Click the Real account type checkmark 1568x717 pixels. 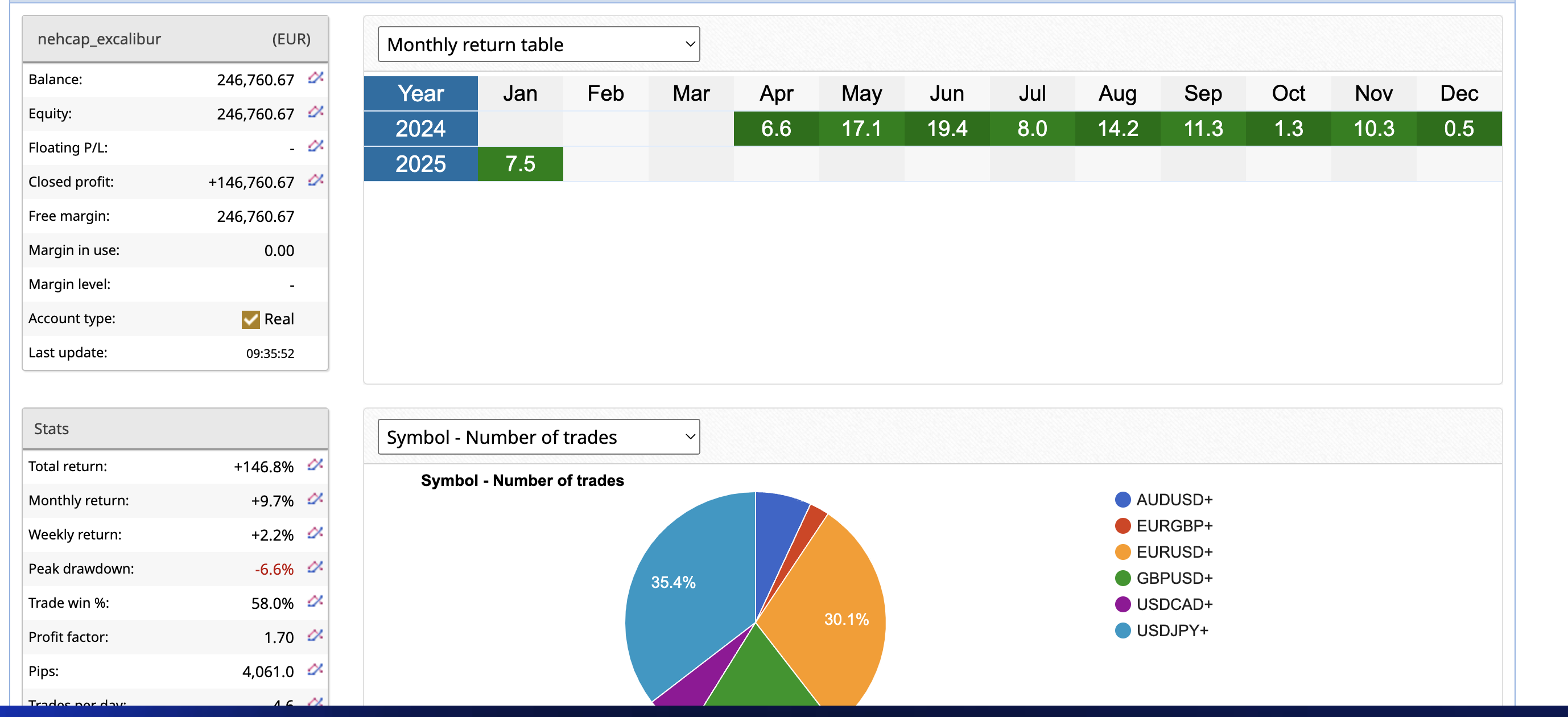point(250,320)
